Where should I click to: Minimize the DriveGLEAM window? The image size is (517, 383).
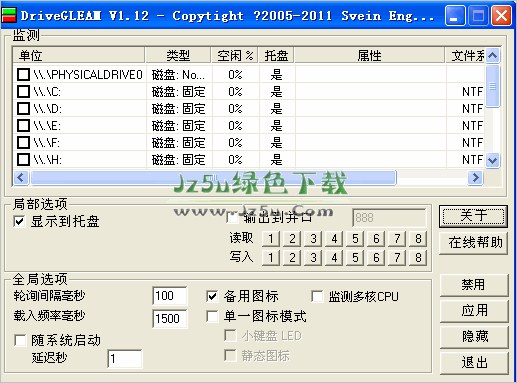coord(455,16)
